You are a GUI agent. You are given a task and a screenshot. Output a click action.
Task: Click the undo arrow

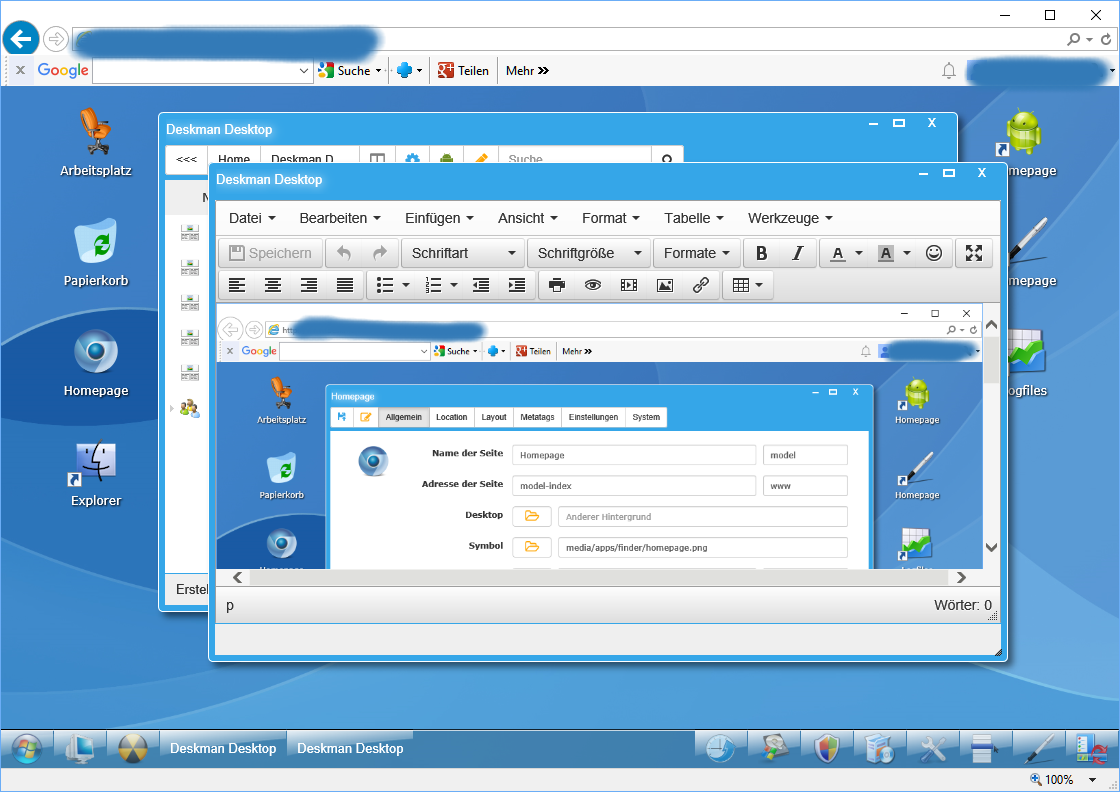click(x=344, y=253)
